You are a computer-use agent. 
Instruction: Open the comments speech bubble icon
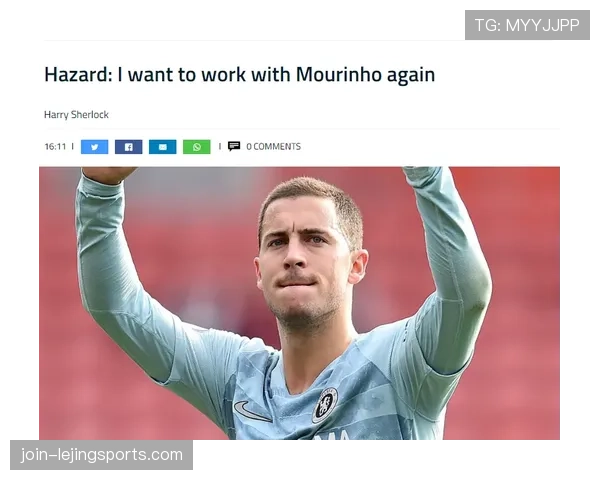tap(234, 146)
